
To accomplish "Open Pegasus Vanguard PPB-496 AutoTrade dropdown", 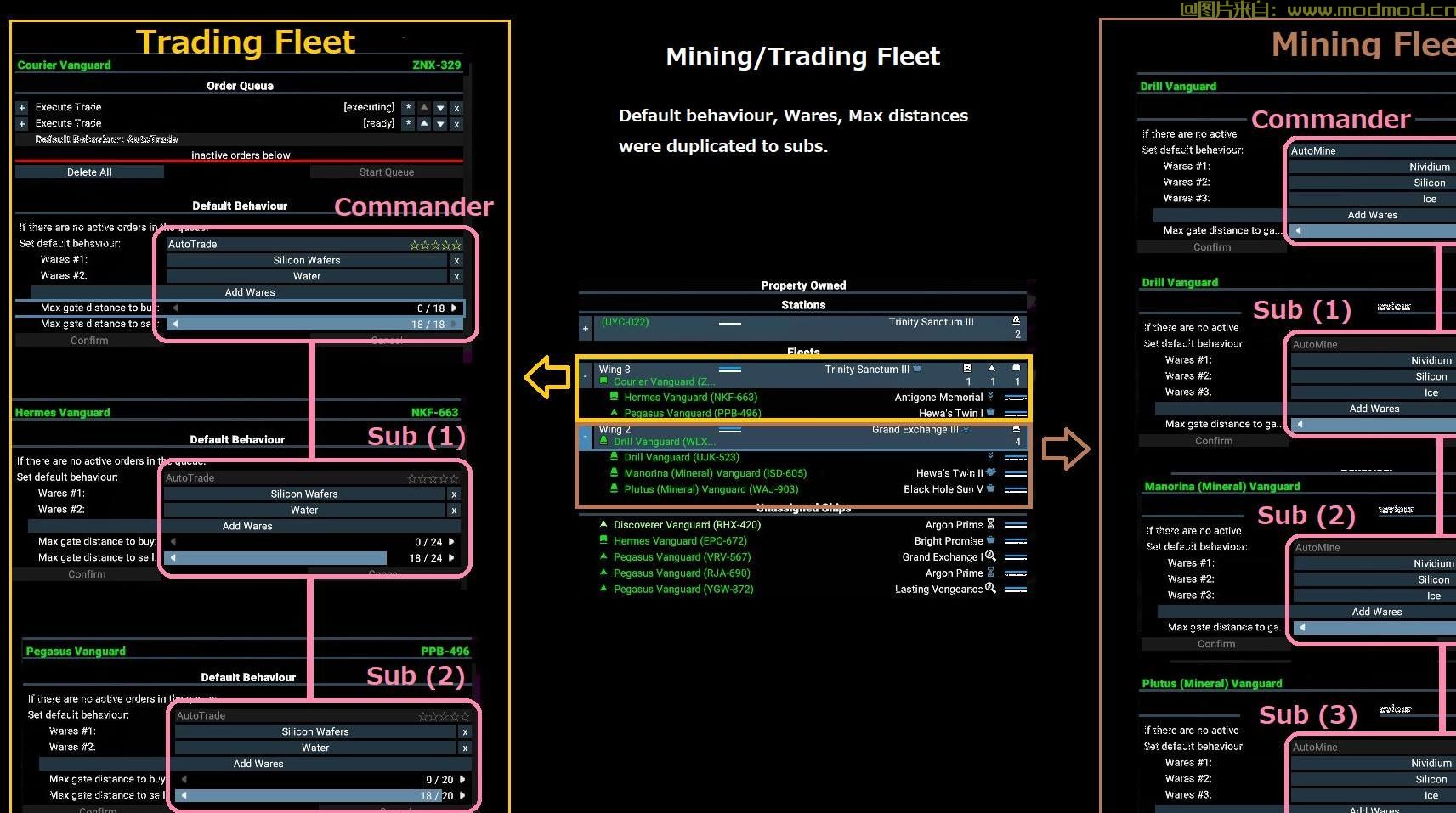I will click(323, 716).
